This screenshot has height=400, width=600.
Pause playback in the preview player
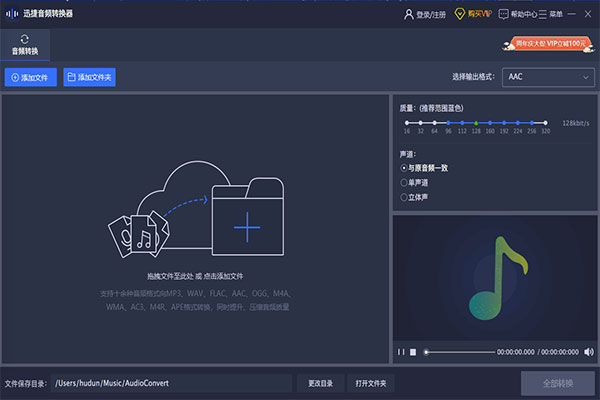[x=401, y=352]
